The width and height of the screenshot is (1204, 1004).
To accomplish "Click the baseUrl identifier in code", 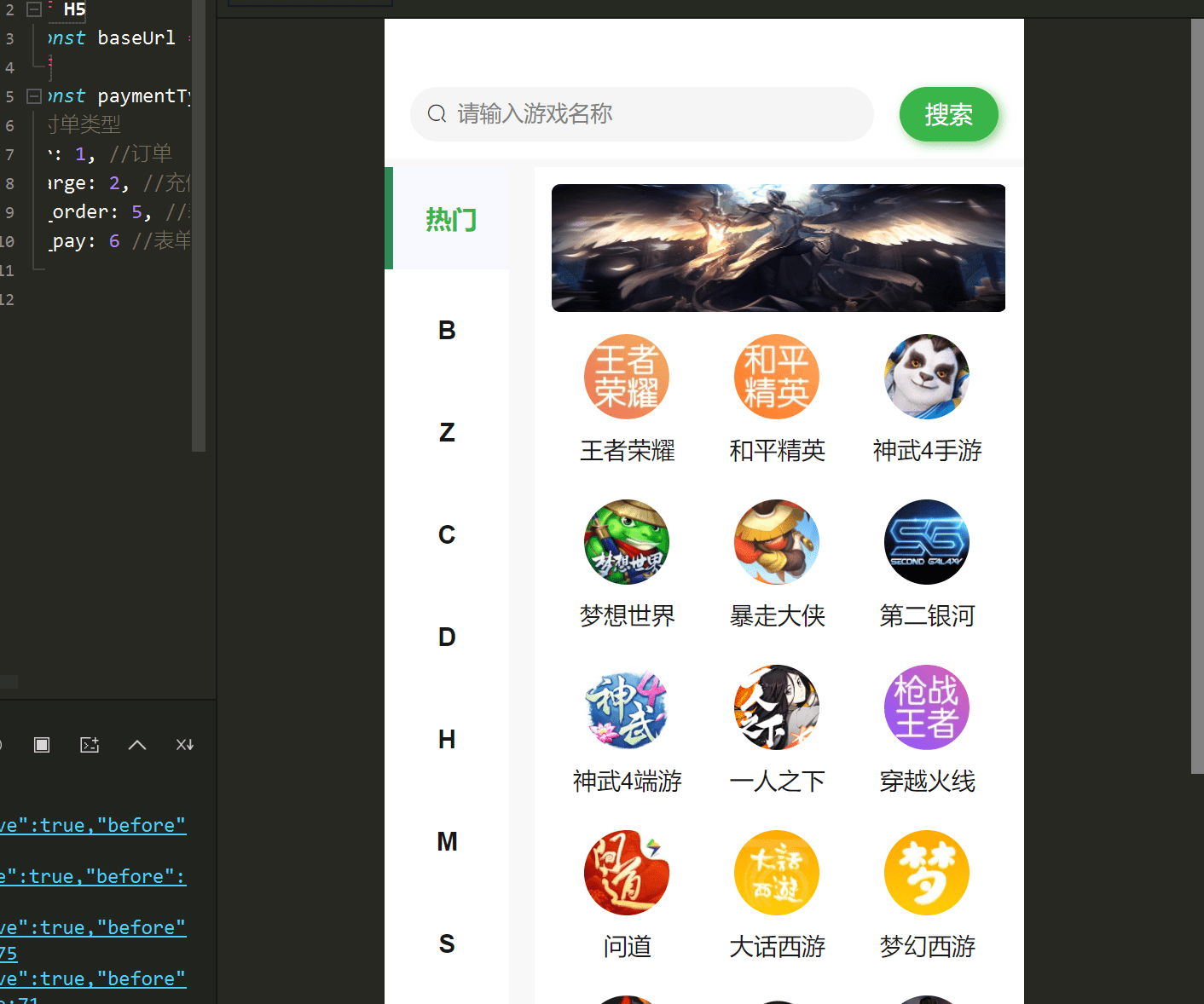I will pyautogui.click(x=136, y=38).
